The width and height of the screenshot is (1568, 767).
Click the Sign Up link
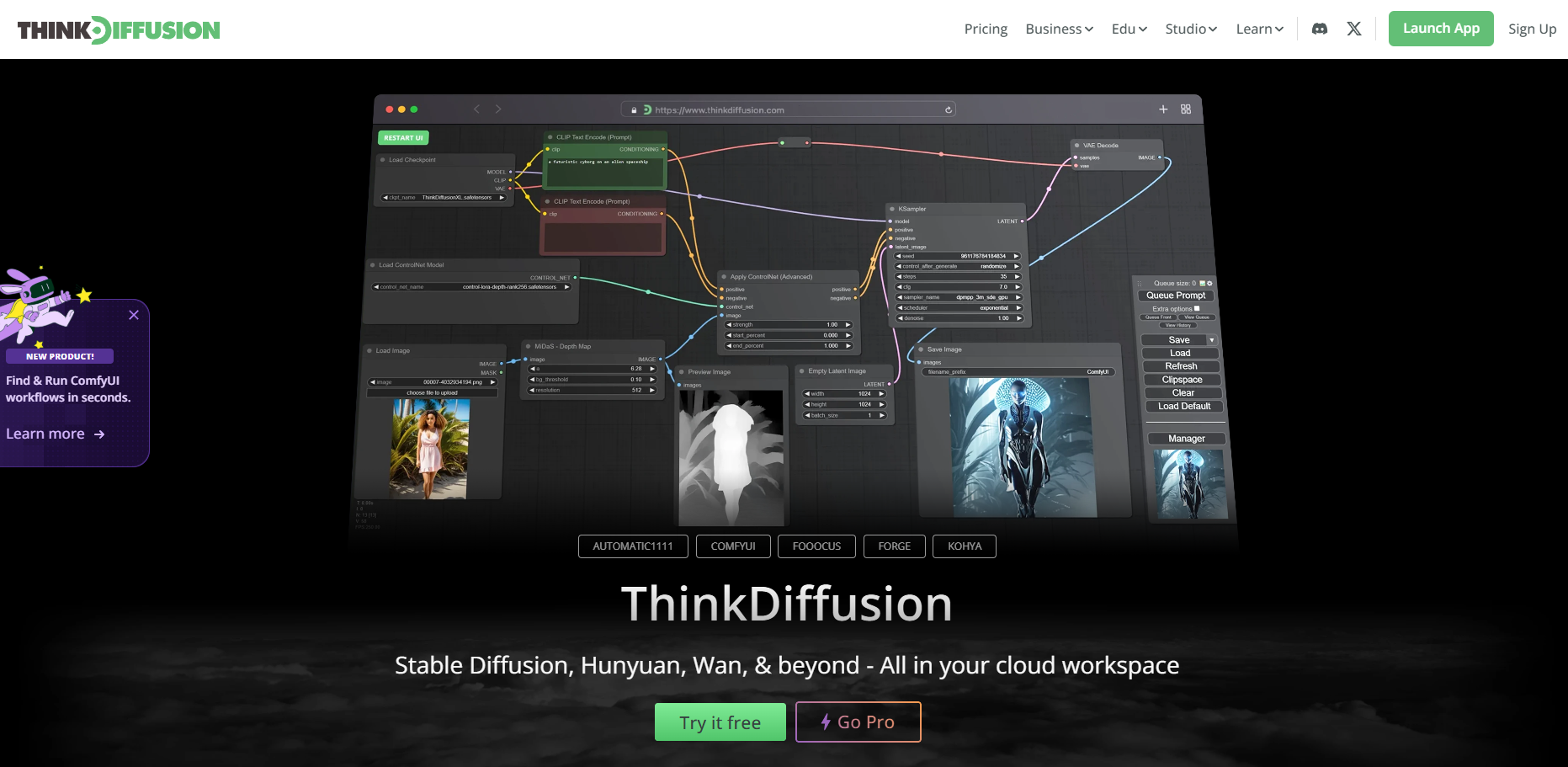tap(1532, 29)
